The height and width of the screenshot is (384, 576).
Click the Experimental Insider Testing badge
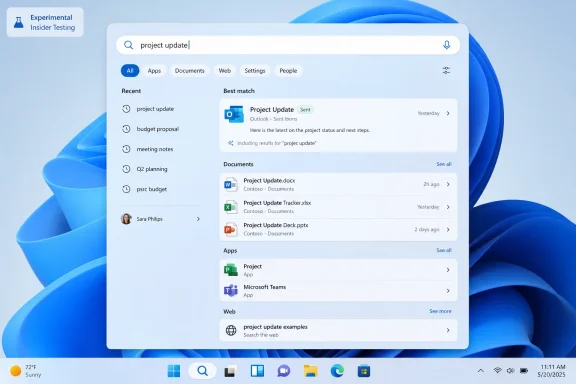click(45, 22)
